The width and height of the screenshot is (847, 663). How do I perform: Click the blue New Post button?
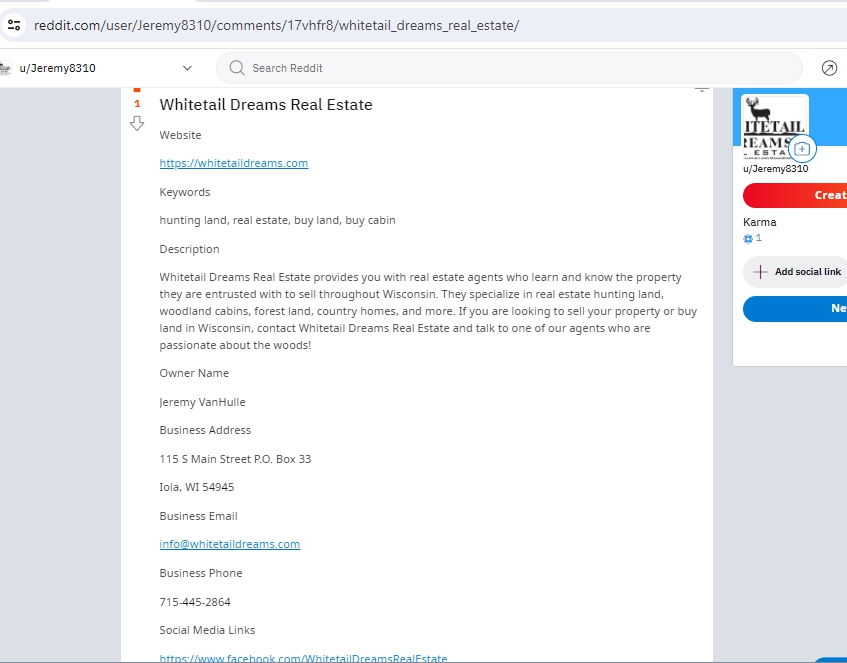795,309
